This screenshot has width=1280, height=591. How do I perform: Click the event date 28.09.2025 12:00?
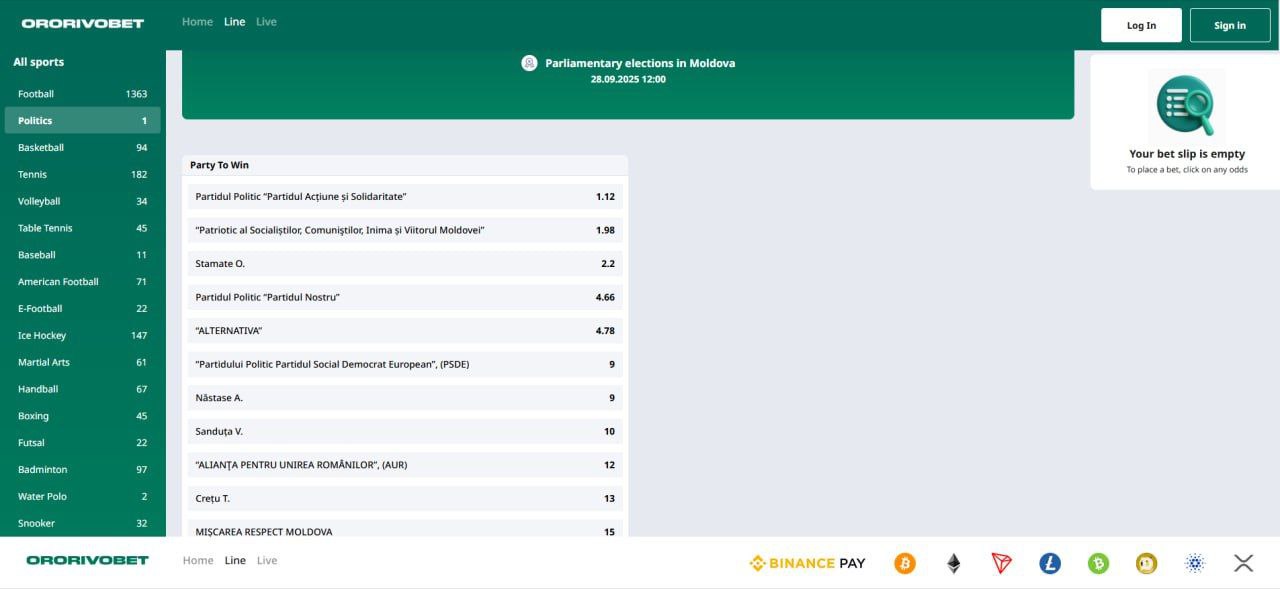pyautogui.click(x=628, y=79)
